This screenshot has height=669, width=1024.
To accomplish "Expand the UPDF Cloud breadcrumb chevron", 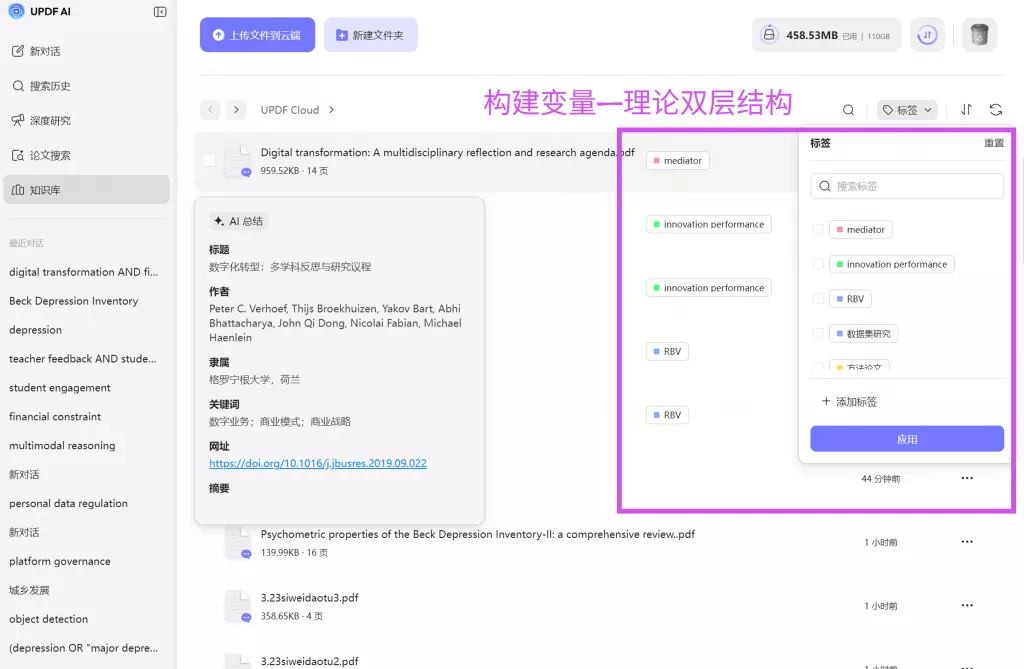I will (332, 110).
